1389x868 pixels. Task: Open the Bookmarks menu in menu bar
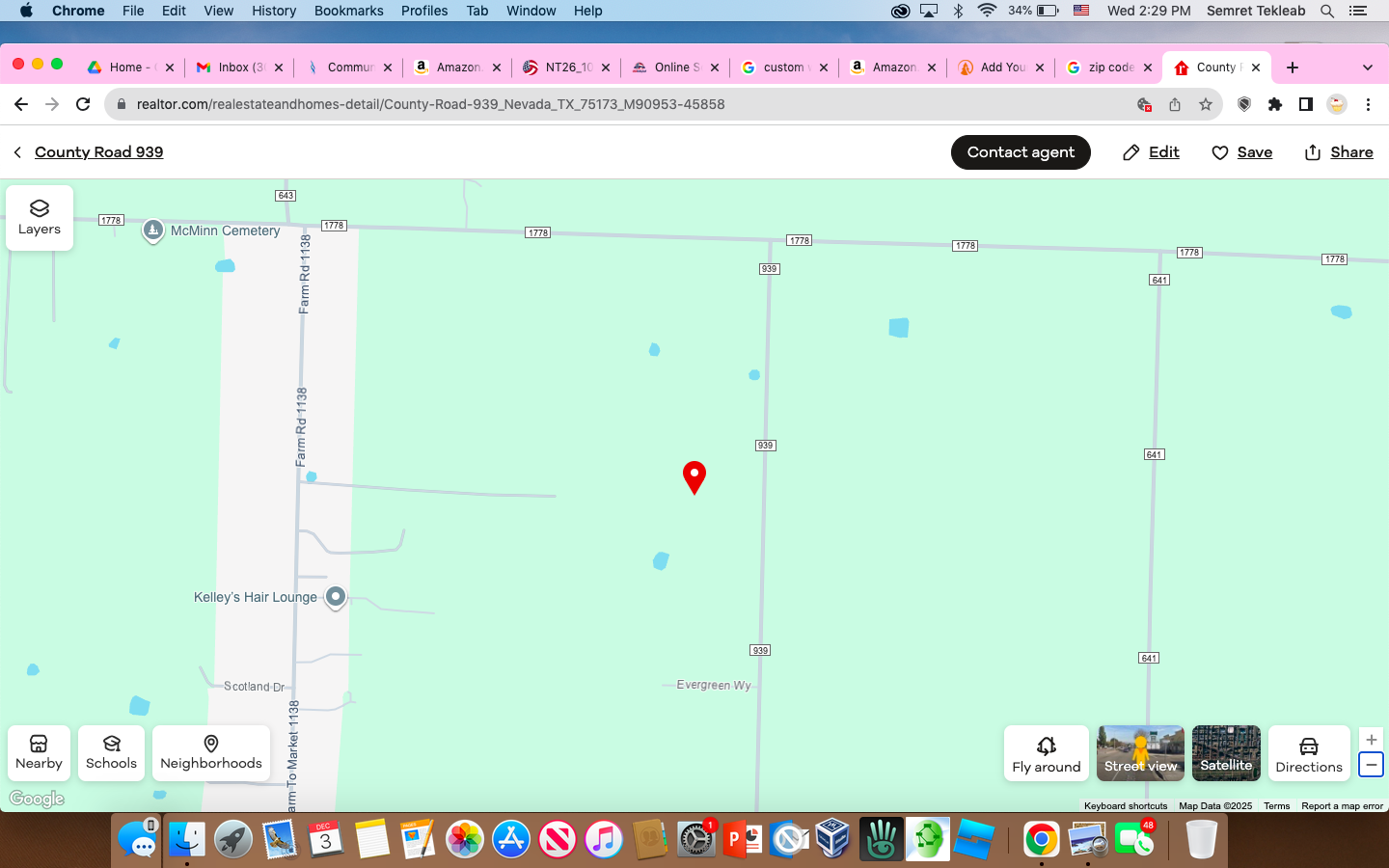tap(348, 11)
